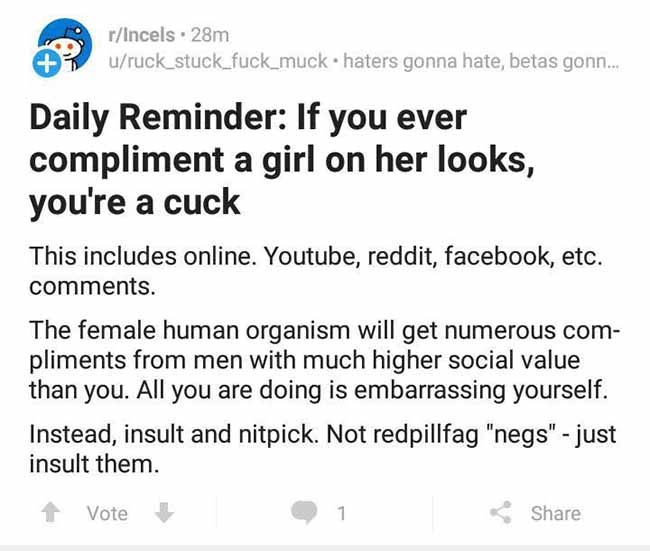Viewport: 650px width, 551px height.
Task: Click 'compliment a girl' title line
Action: 282,161
